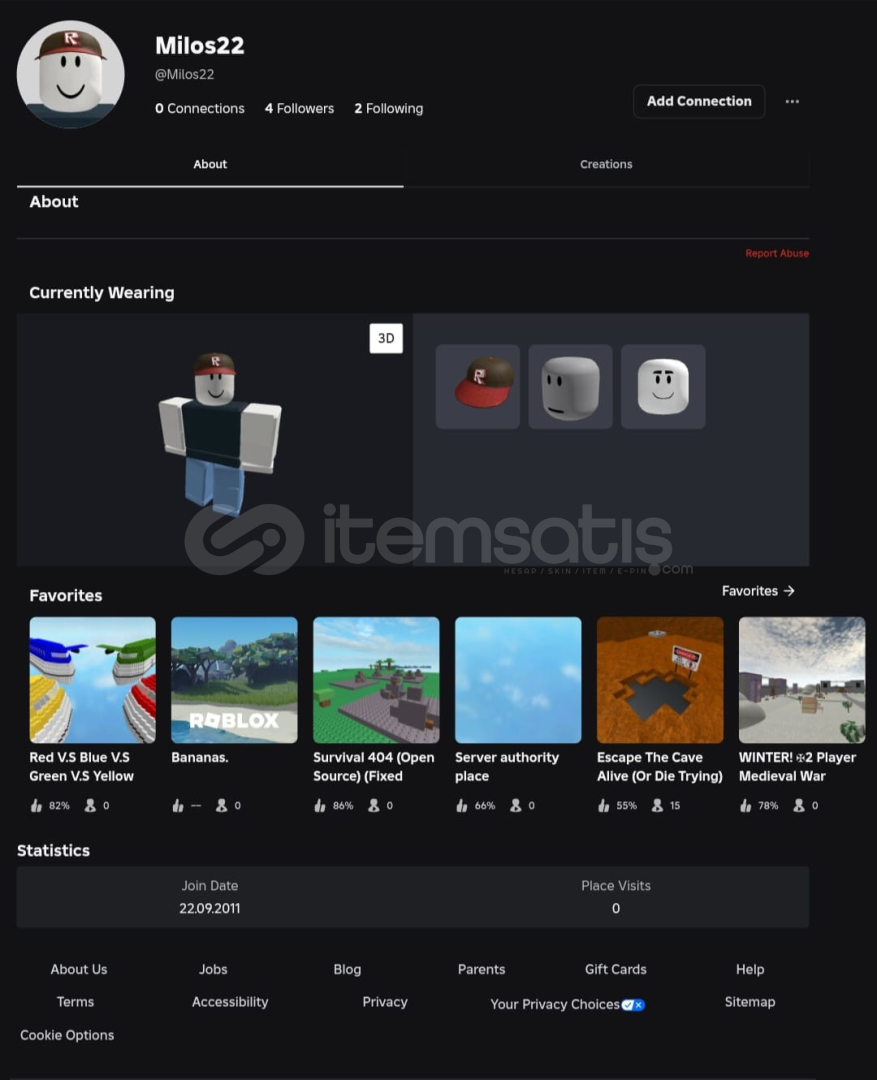Viewport: 877px width, 1080px height.
Task: Click the Milos22 profile avatar picture
Action: 70,74
